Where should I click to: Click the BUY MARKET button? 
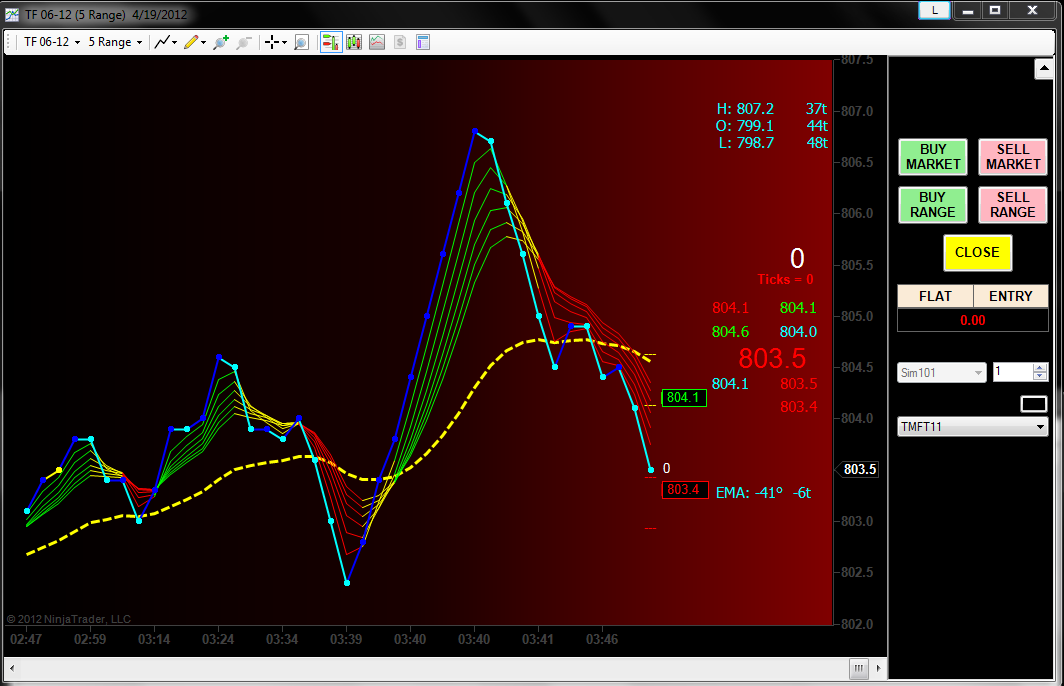[x=933, y=157]
